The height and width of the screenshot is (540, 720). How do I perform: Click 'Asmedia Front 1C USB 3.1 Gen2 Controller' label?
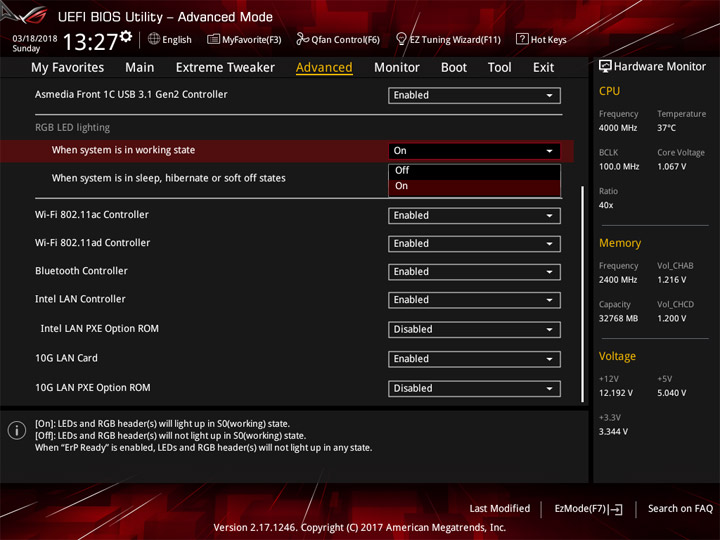coord(131,95)
